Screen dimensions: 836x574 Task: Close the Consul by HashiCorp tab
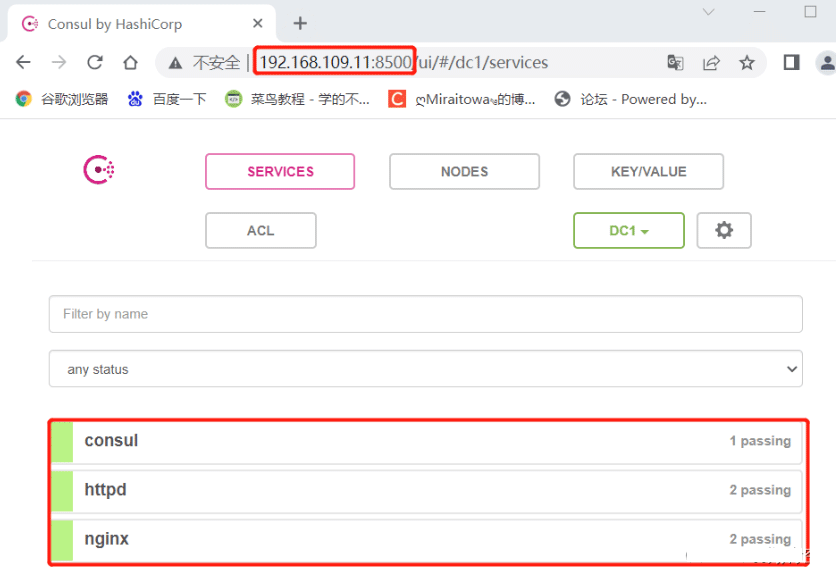258,23
